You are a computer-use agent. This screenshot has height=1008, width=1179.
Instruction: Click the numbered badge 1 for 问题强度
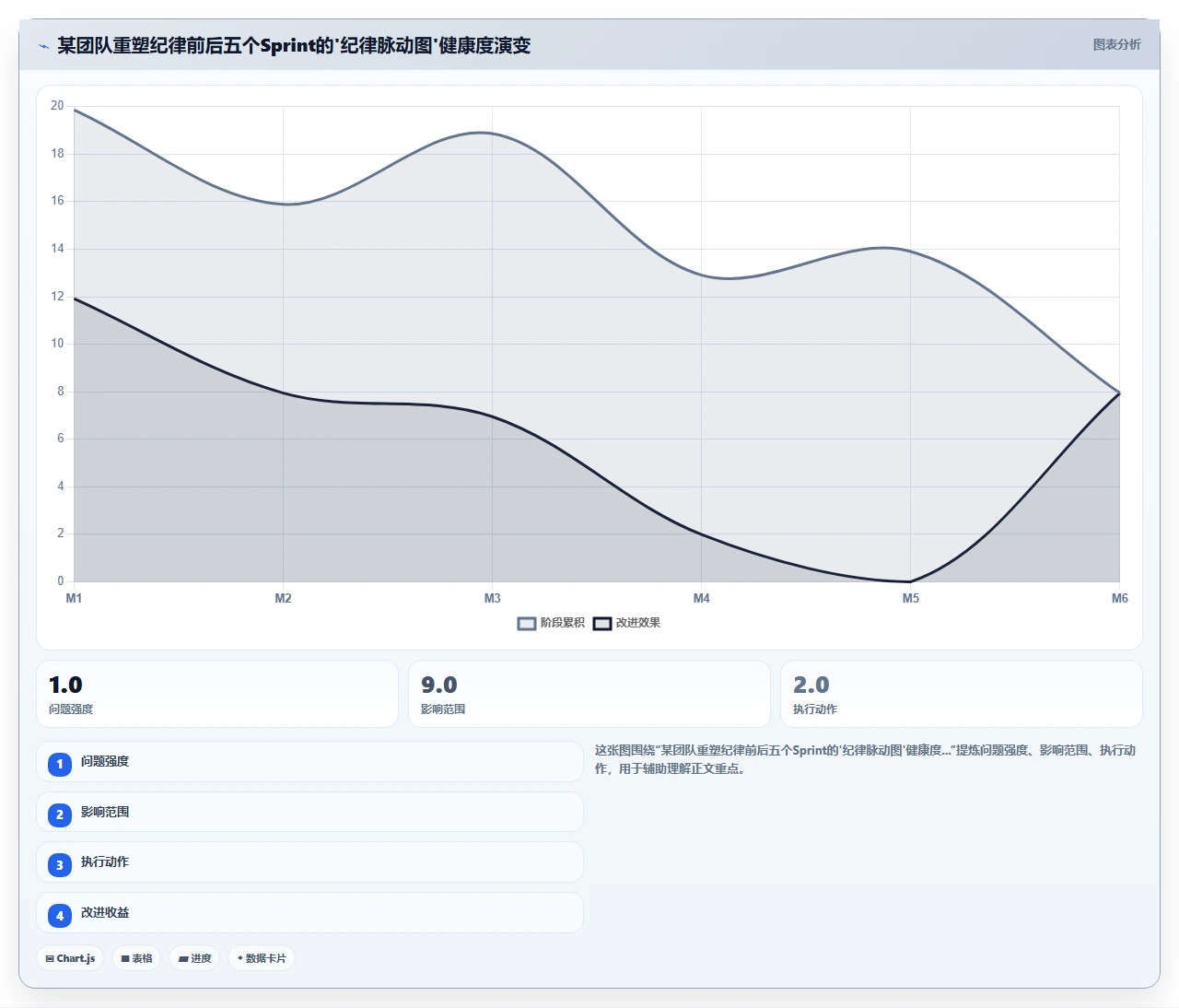click(60, 764)
